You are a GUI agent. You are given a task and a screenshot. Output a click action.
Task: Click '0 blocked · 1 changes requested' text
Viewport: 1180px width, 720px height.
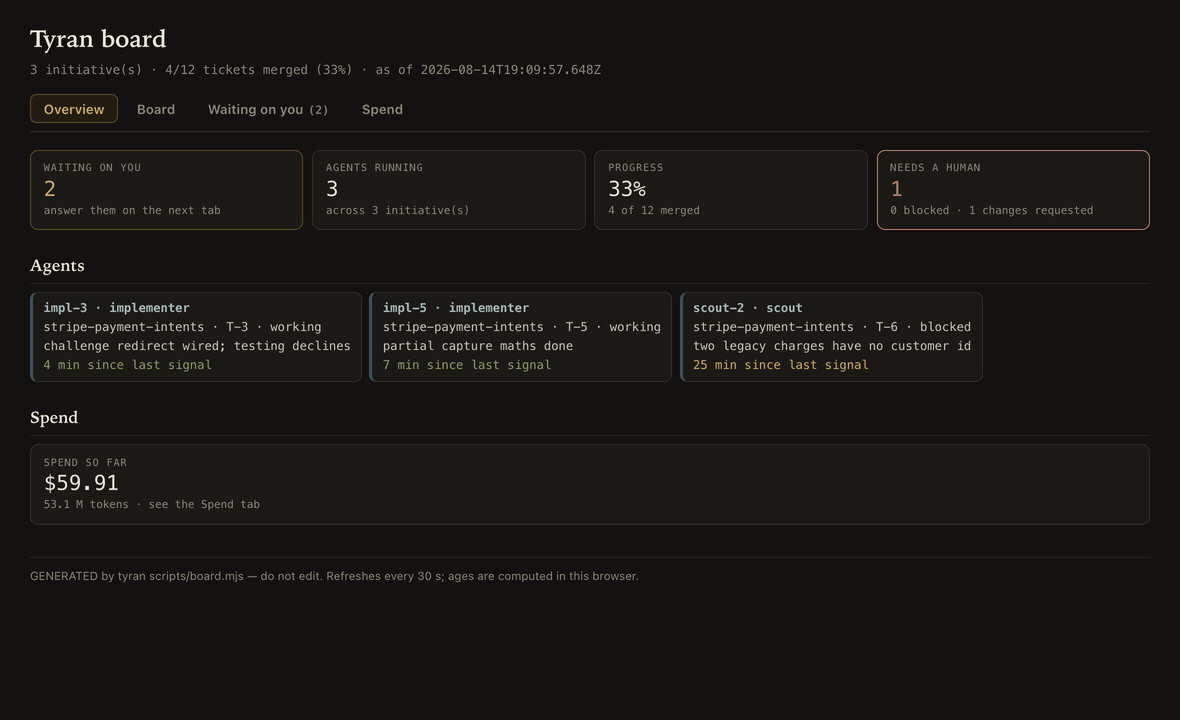(x=992, y=211)
